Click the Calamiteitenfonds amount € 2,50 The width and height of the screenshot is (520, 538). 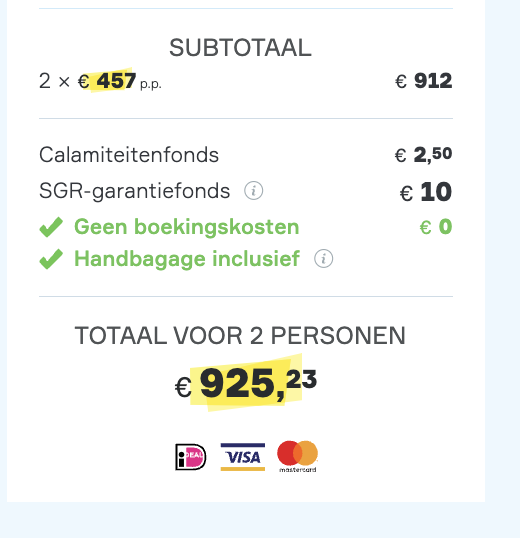[423, 155]
